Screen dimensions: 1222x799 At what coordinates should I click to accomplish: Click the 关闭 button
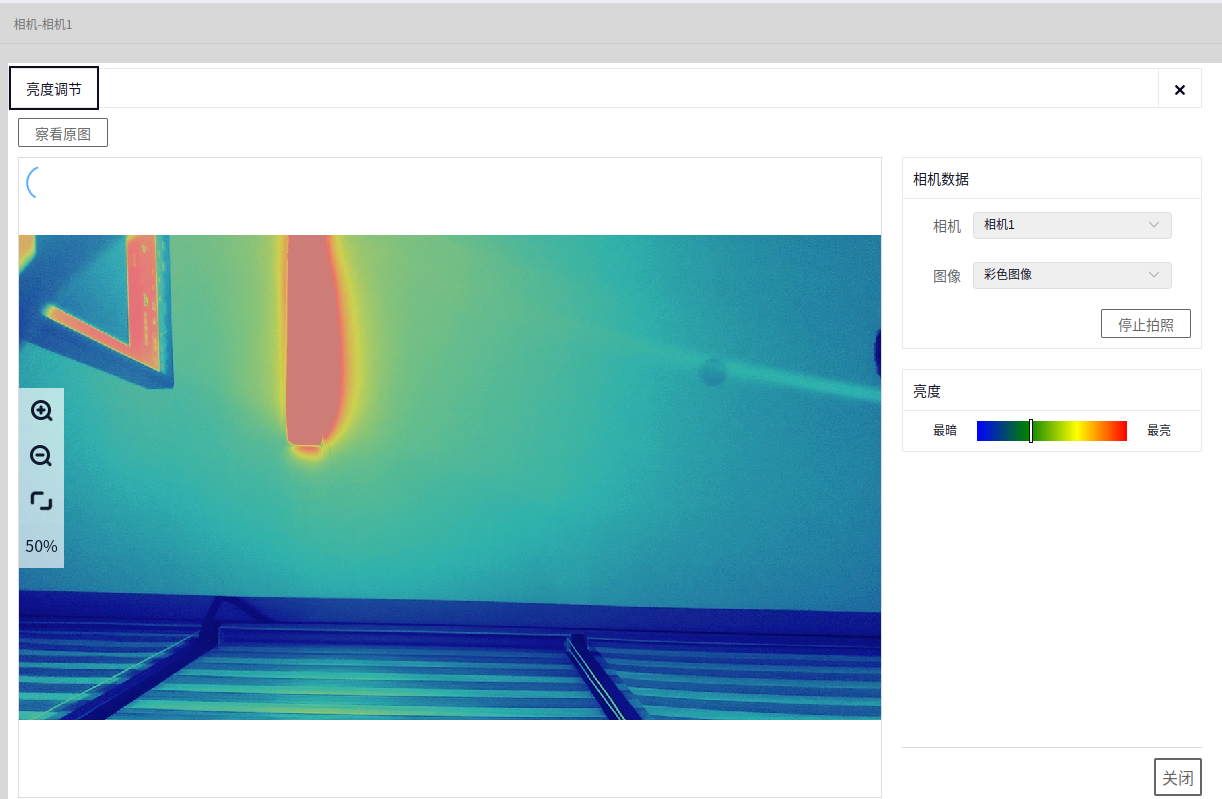pos(1178,777)
